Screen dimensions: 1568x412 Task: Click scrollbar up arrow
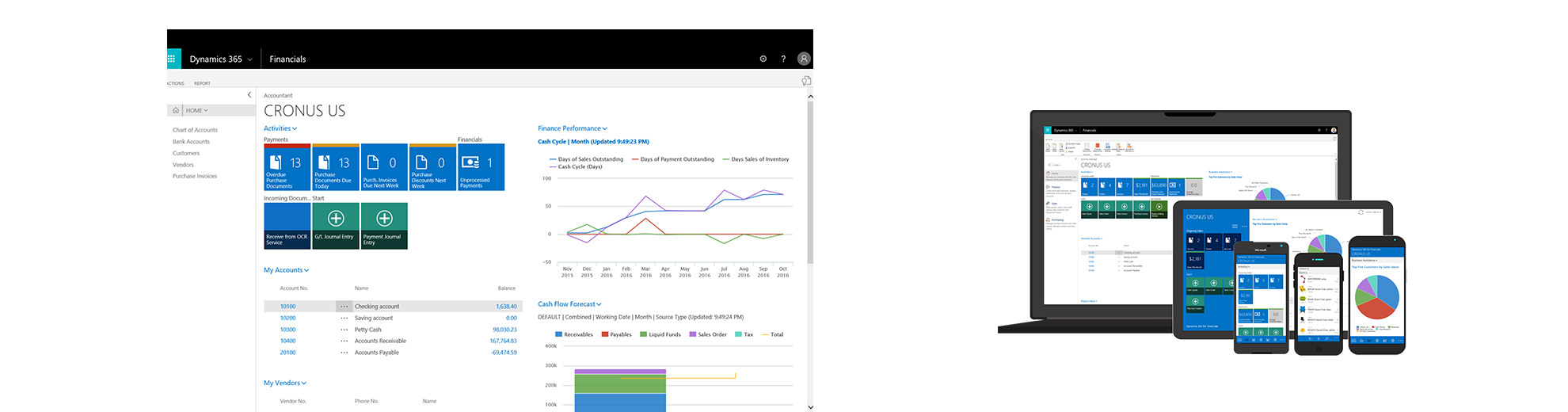tap(810, 96)
